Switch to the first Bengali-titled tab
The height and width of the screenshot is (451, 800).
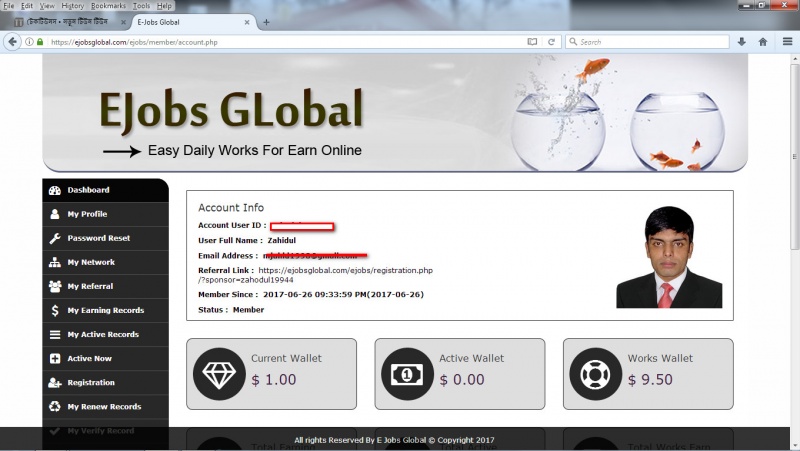coord(70,22)
